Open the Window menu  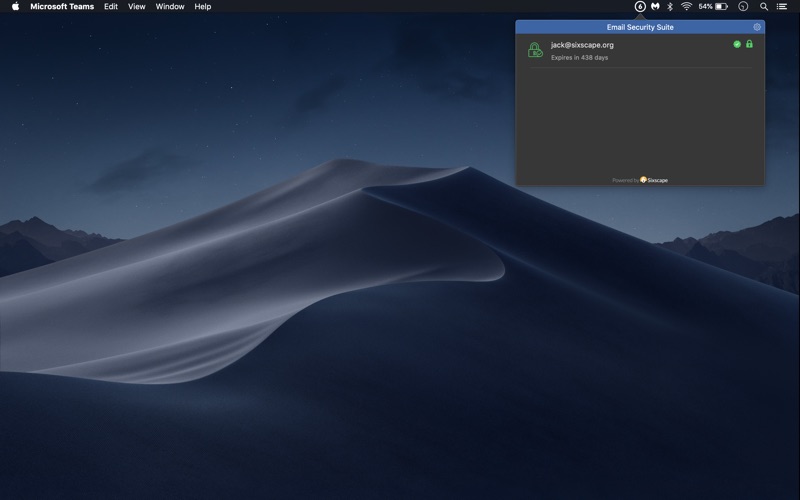tap(170, 7)
